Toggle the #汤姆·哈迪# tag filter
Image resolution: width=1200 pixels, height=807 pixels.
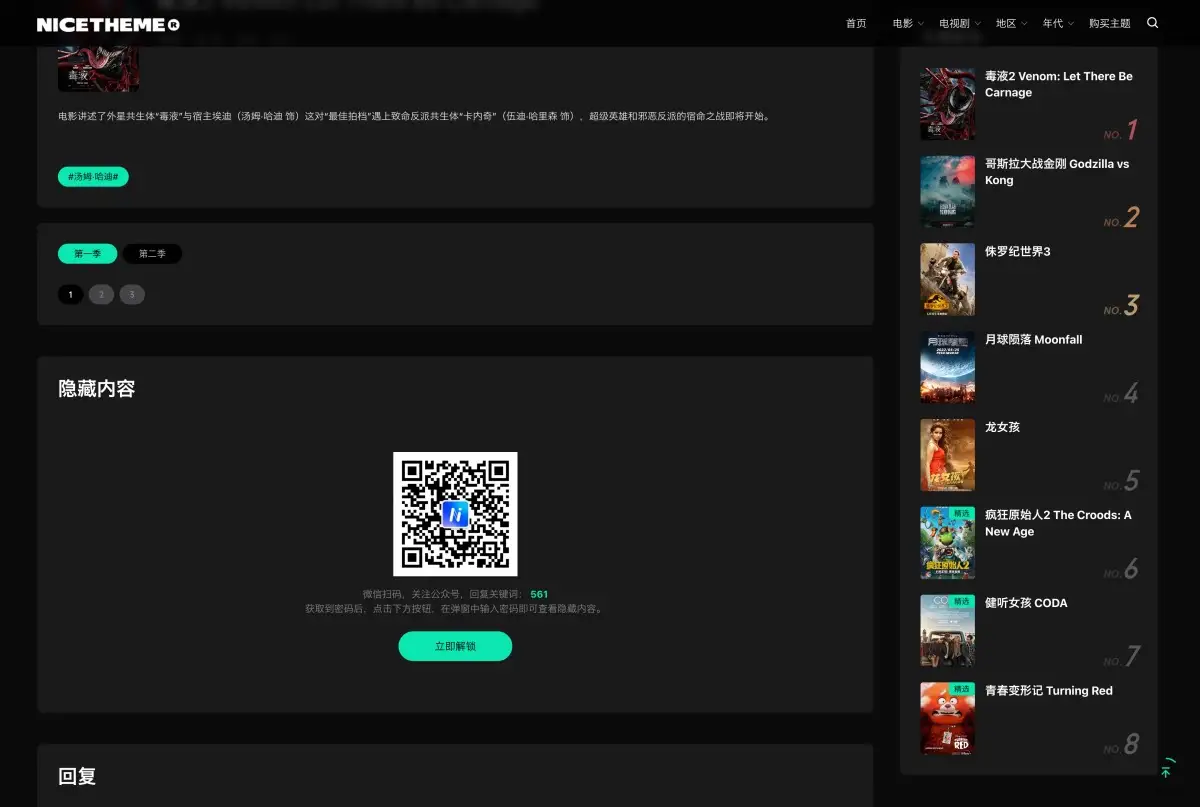point(93,176)
